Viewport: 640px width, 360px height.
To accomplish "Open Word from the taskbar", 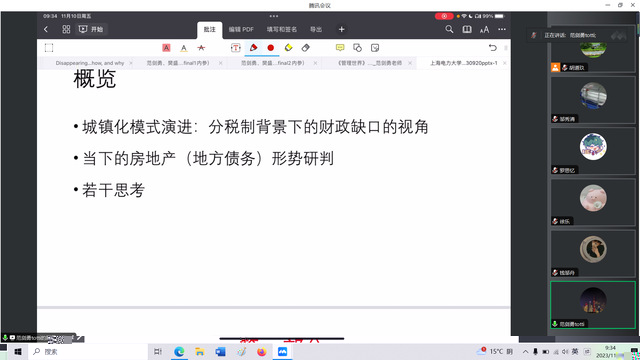I will coord(220,351).
